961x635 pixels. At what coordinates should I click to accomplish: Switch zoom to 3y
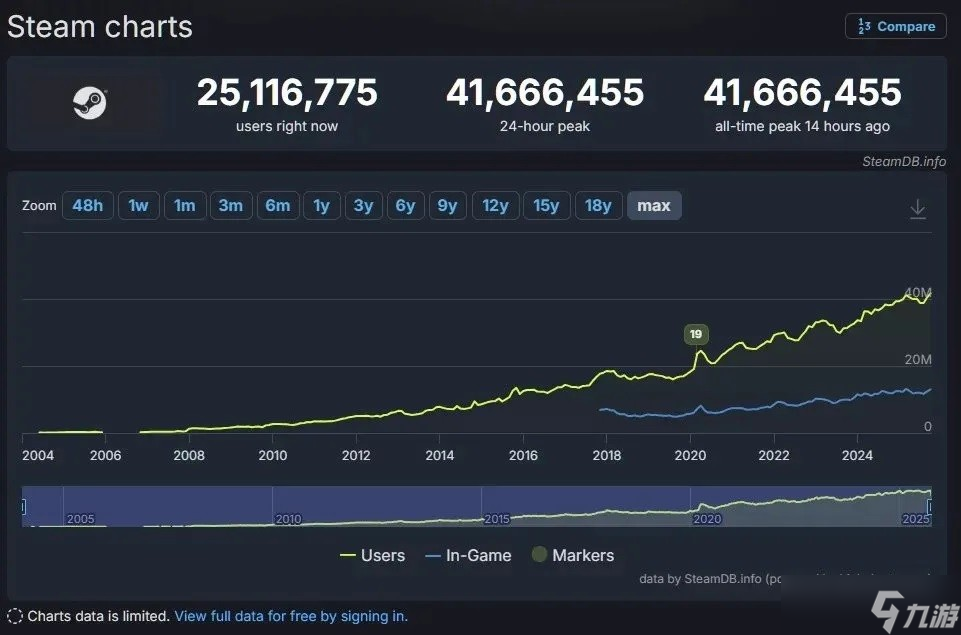click(x=363, y=206)
